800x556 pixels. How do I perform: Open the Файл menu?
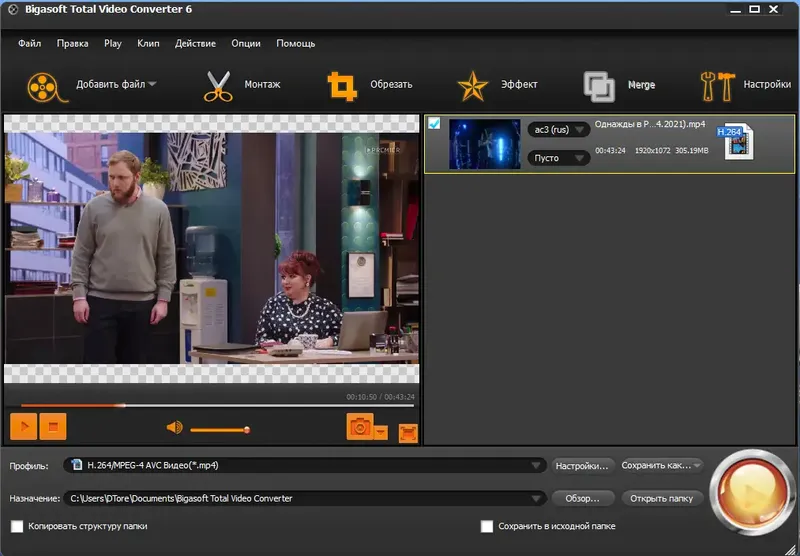pos(30,43)
